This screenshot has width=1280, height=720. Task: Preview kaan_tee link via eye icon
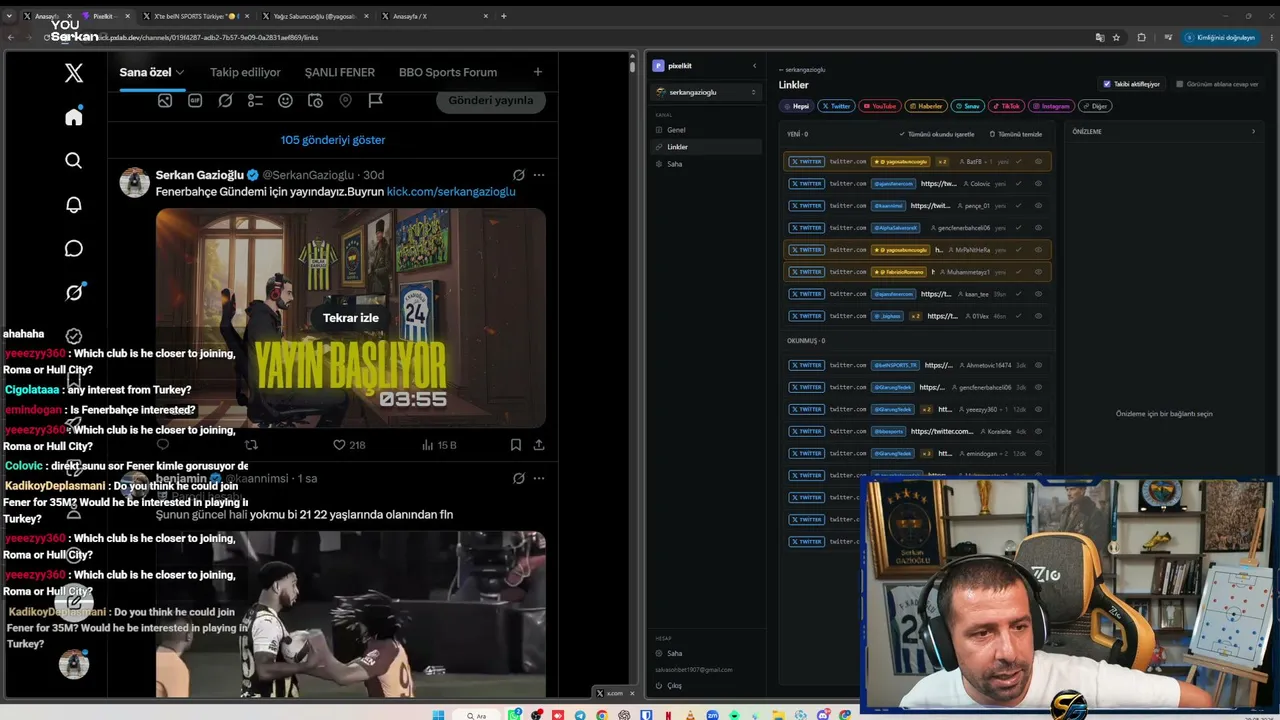click(1038, 294)
